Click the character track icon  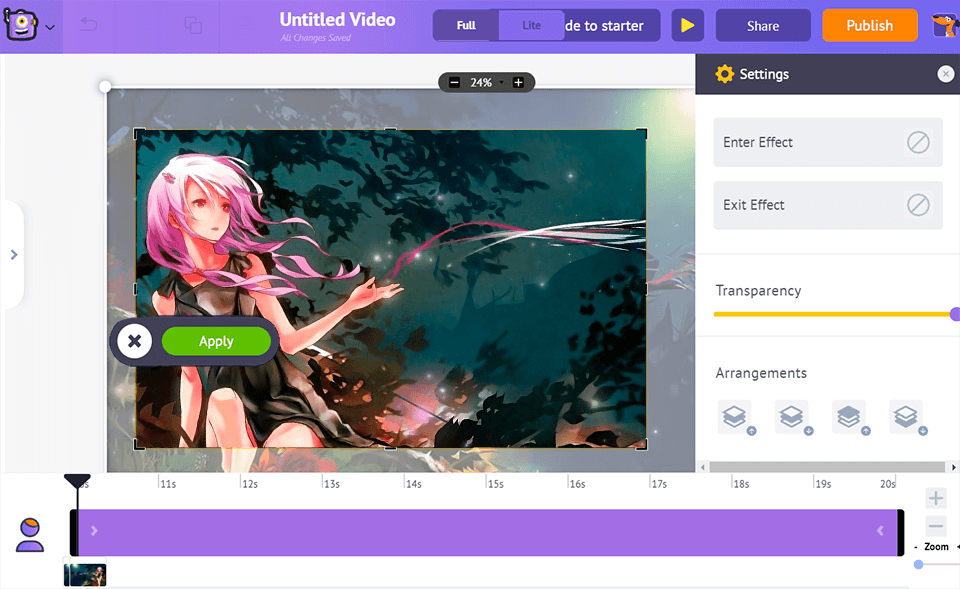tap(30, 535)
